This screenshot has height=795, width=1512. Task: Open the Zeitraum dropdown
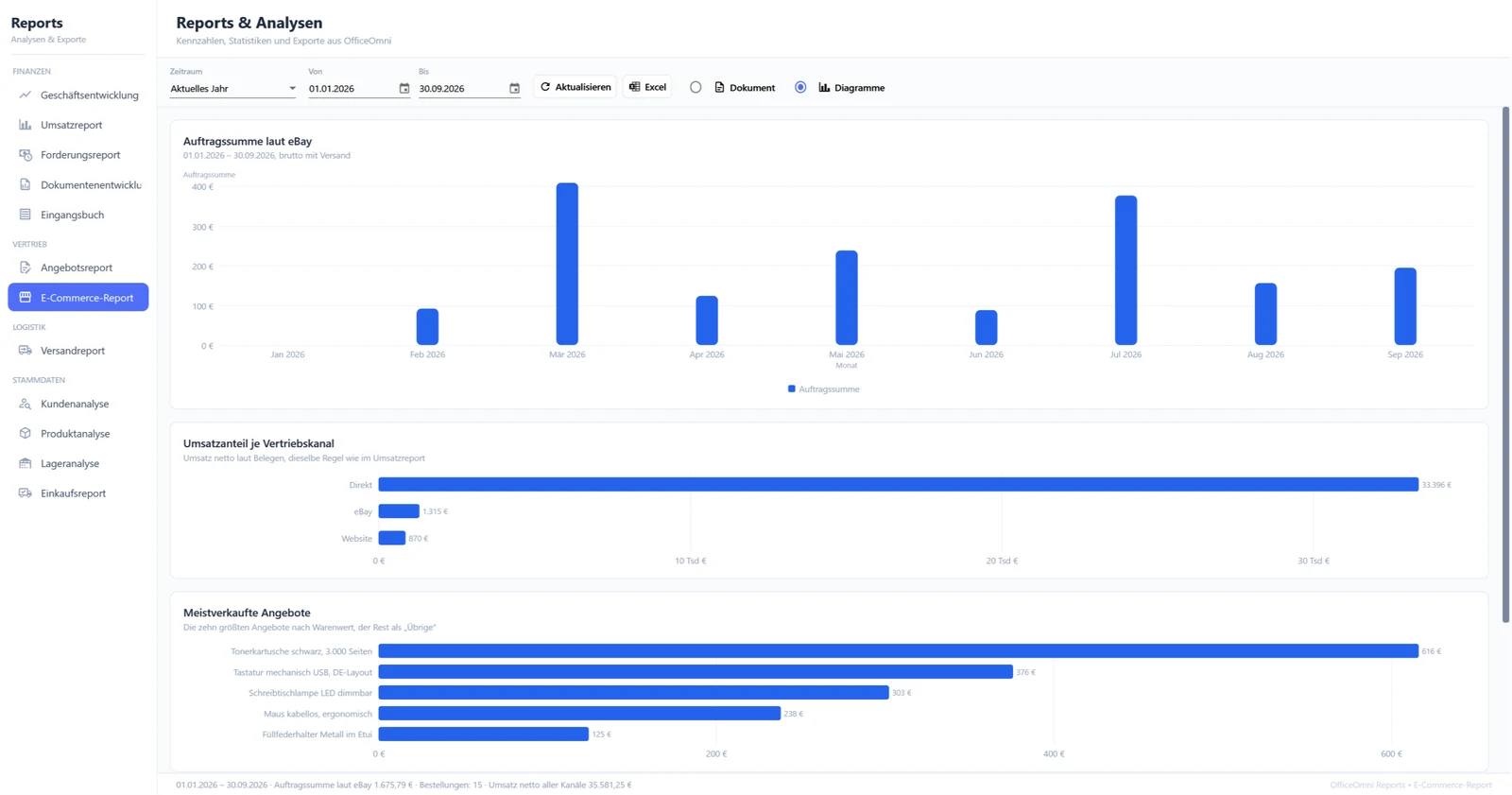tap(232, 88)
